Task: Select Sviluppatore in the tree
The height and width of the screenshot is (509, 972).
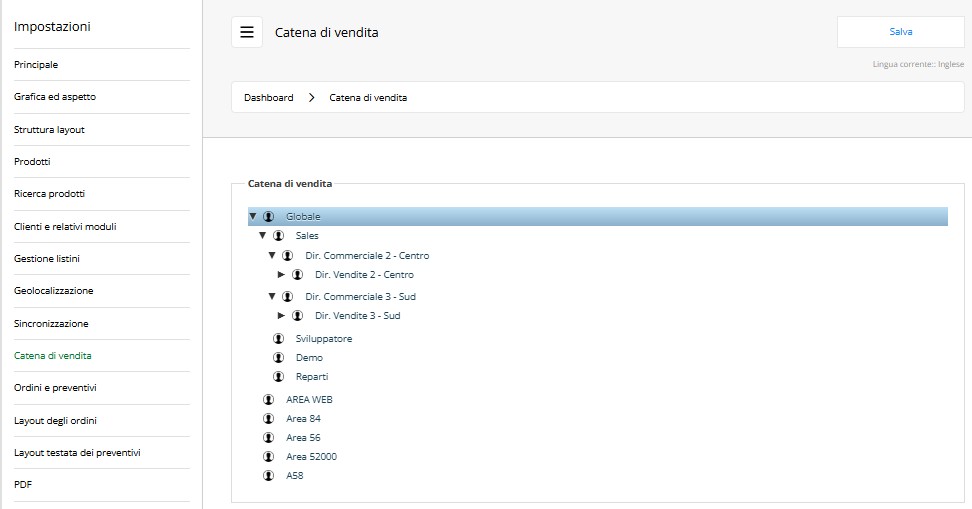Action: click(x=324, y=339)
